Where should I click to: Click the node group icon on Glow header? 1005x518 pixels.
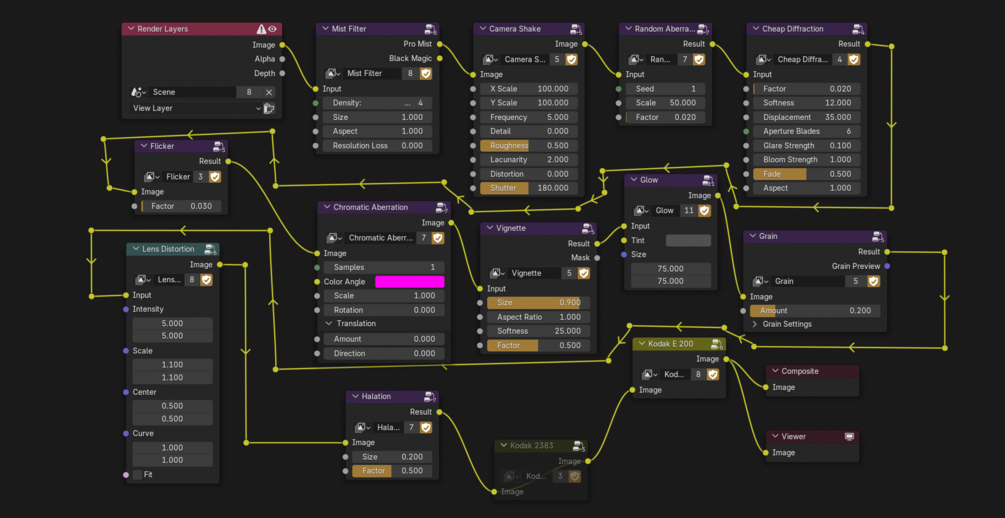point(708,180)
